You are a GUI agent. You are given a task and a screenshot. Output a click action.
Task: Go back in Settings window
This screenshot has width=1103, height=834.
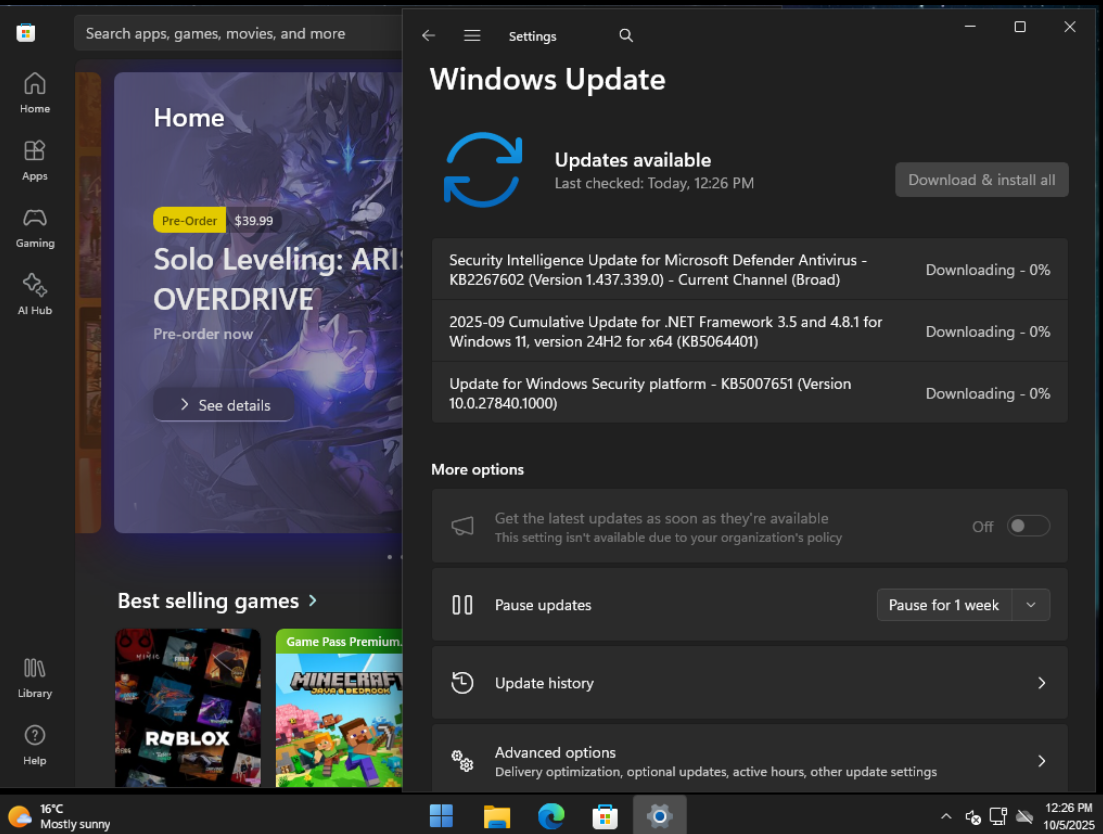click(428, 35)
